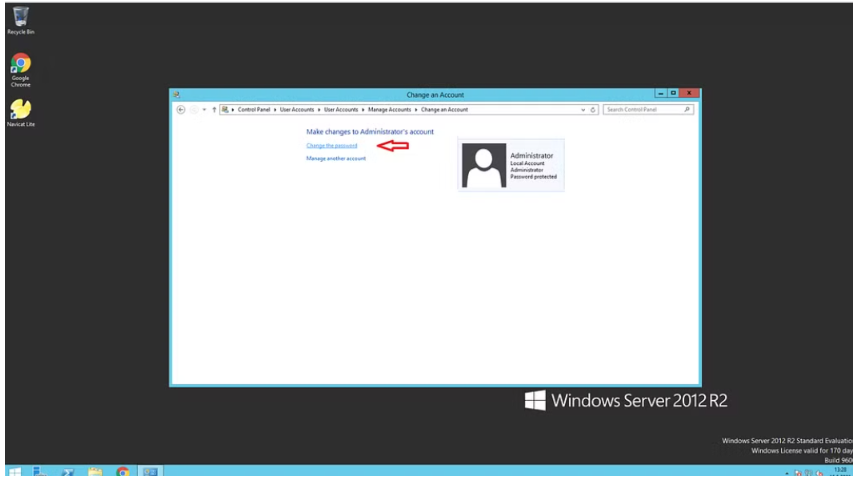
Task: Open Google Chrome from the taskbar
Action: click(x=123, y=471)
